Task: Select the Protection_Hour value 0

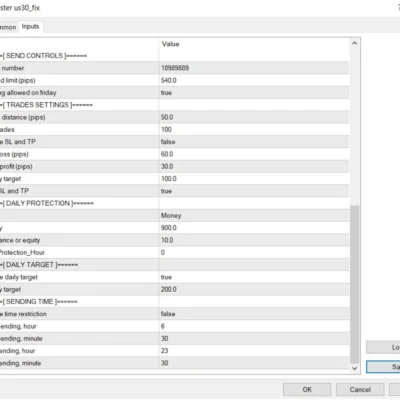Action: coord(163,252)
